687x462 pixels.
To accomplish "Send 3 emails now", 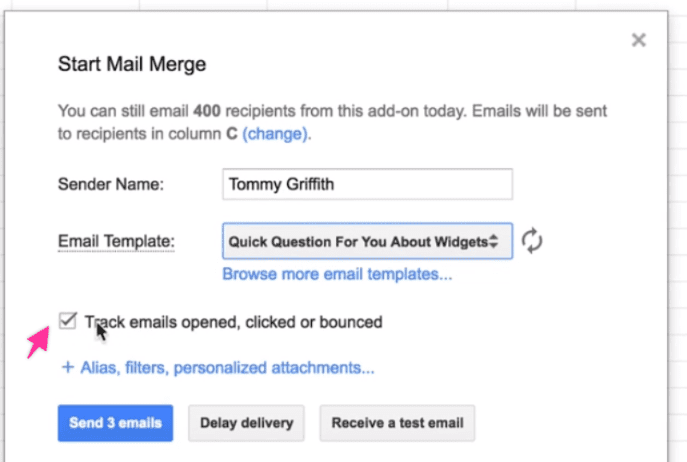I will tap(115, 423).
